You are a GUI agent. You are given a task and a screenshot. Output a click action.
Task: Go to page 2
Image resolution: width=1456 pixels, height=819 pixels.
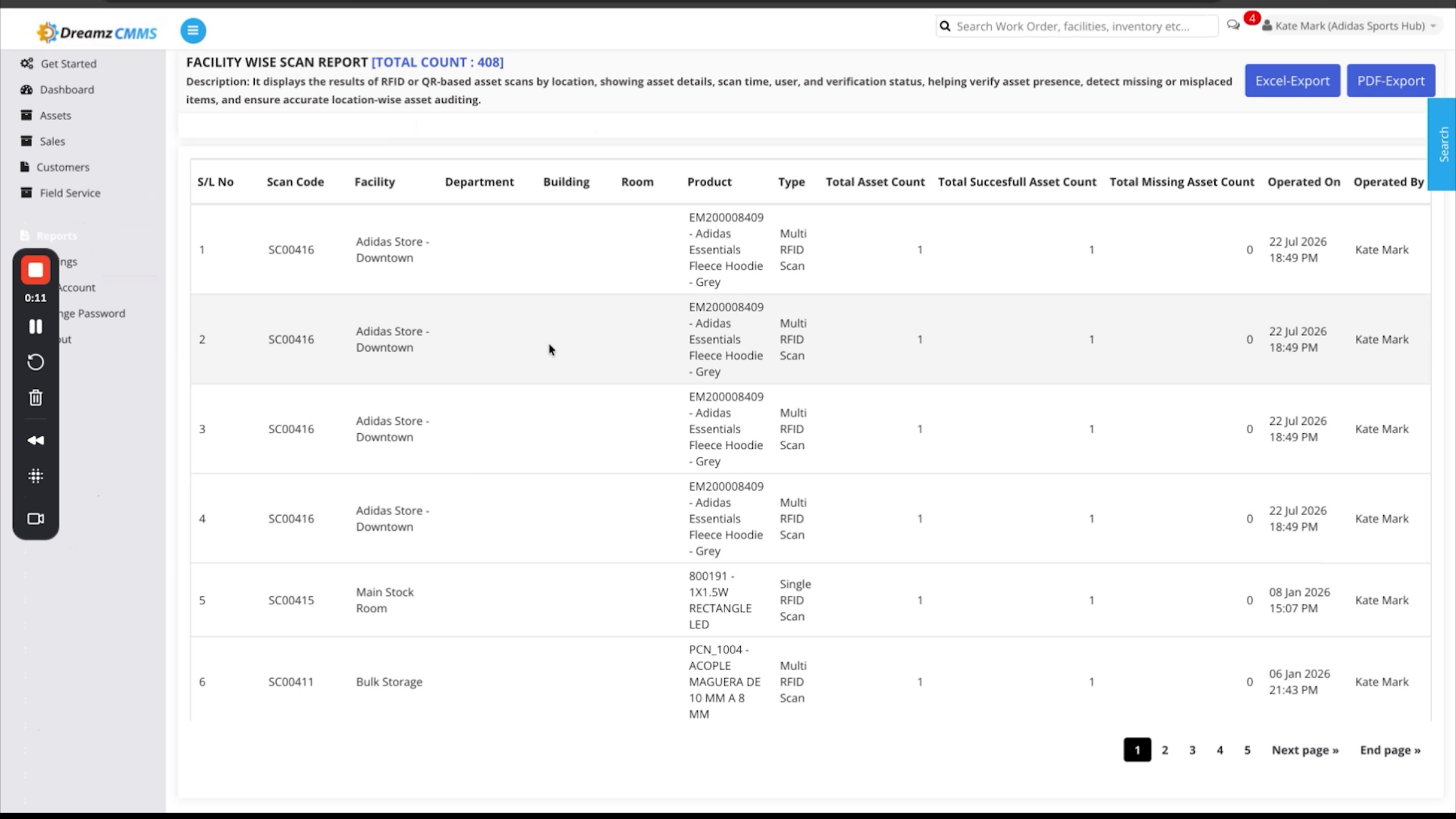[1165, 750]
